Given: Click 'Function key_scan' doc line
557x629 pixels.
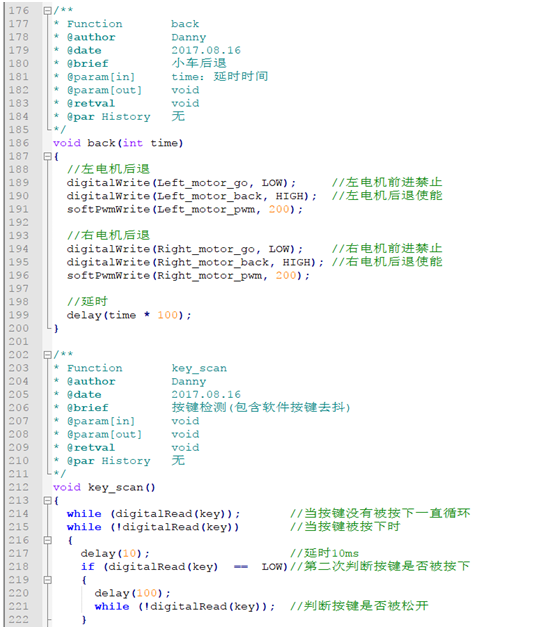Looking at the screenshot, I should (x=140, y=368).
